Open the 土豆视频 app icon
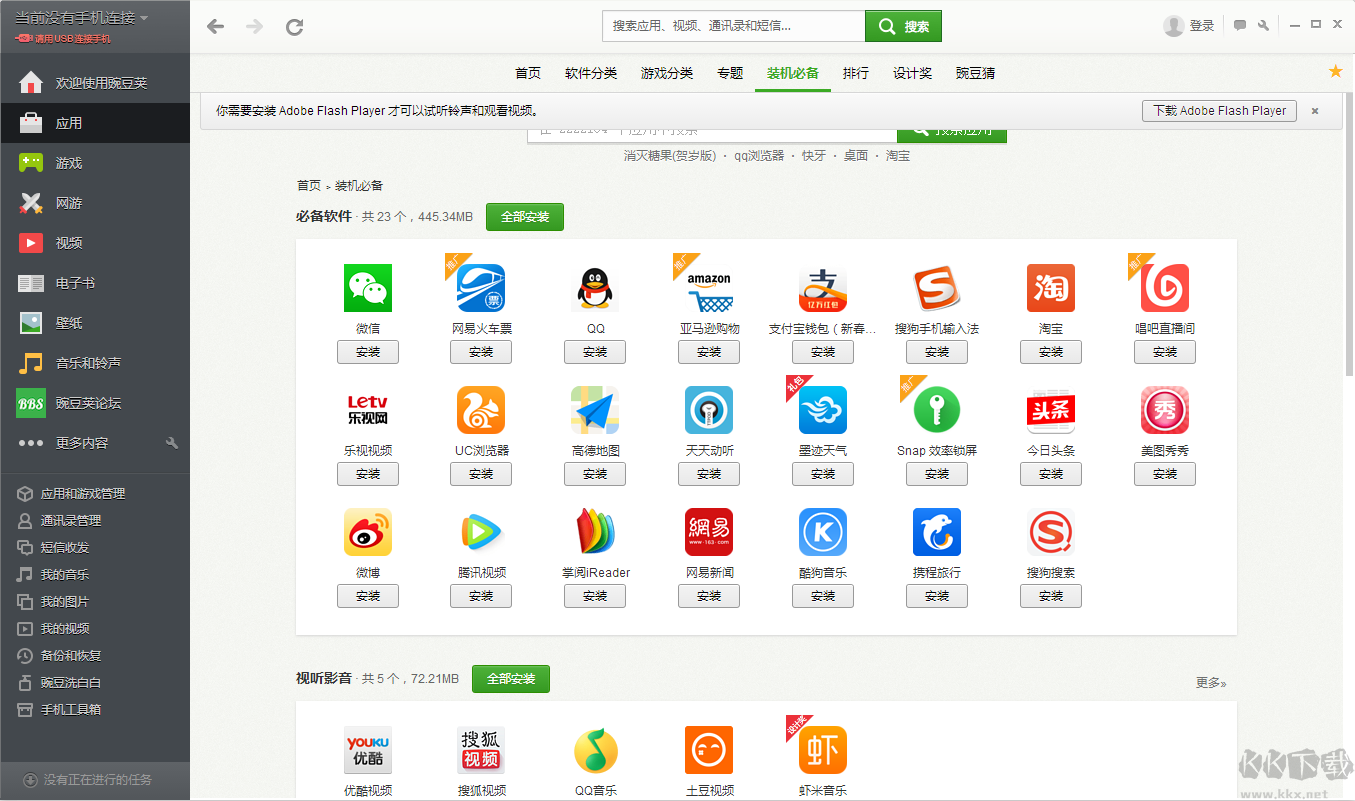The image size is (1355, 801). tap(709, 750)
